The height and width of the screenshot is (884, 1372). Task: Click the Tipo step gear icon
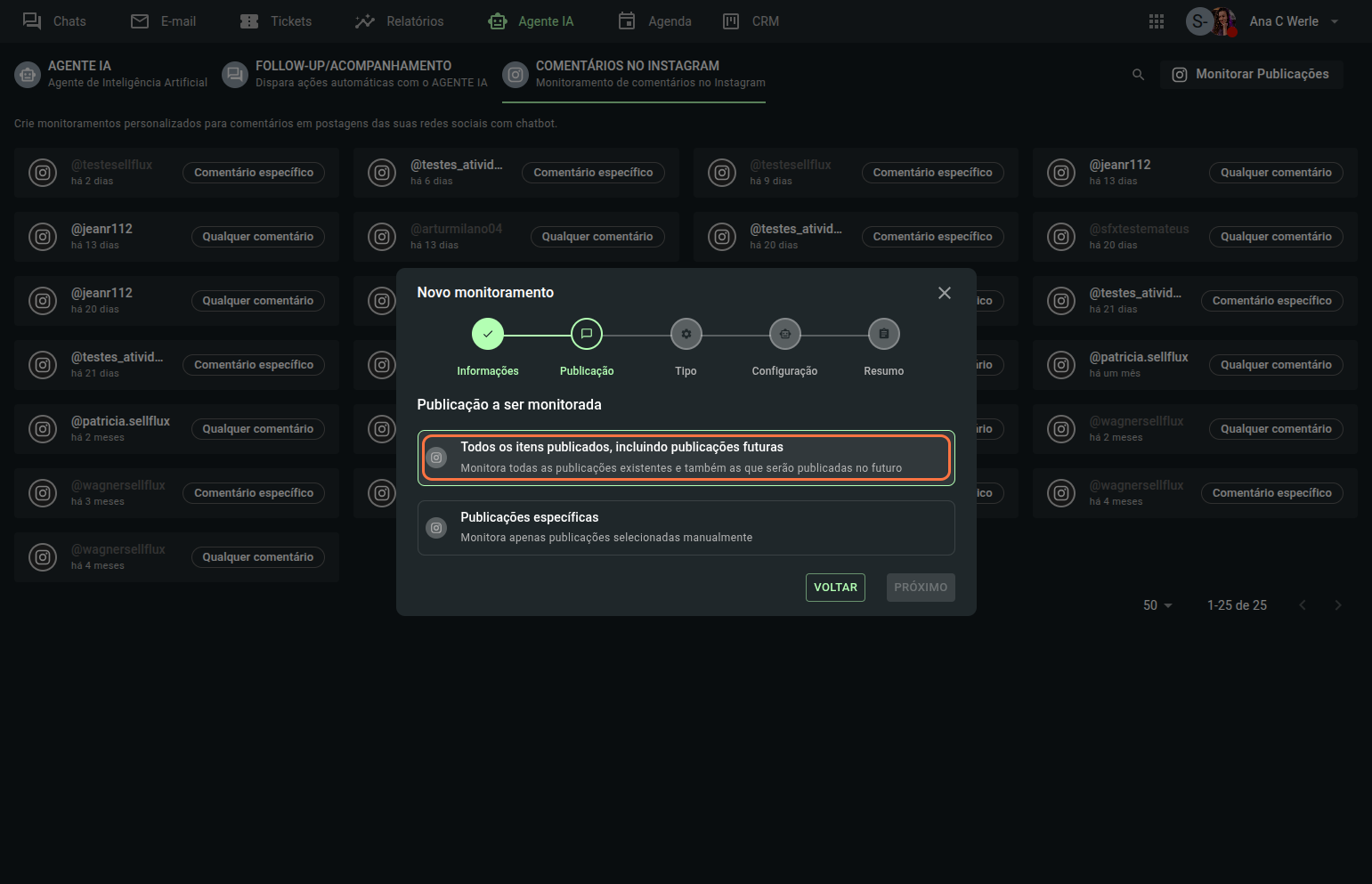(686, 334)
